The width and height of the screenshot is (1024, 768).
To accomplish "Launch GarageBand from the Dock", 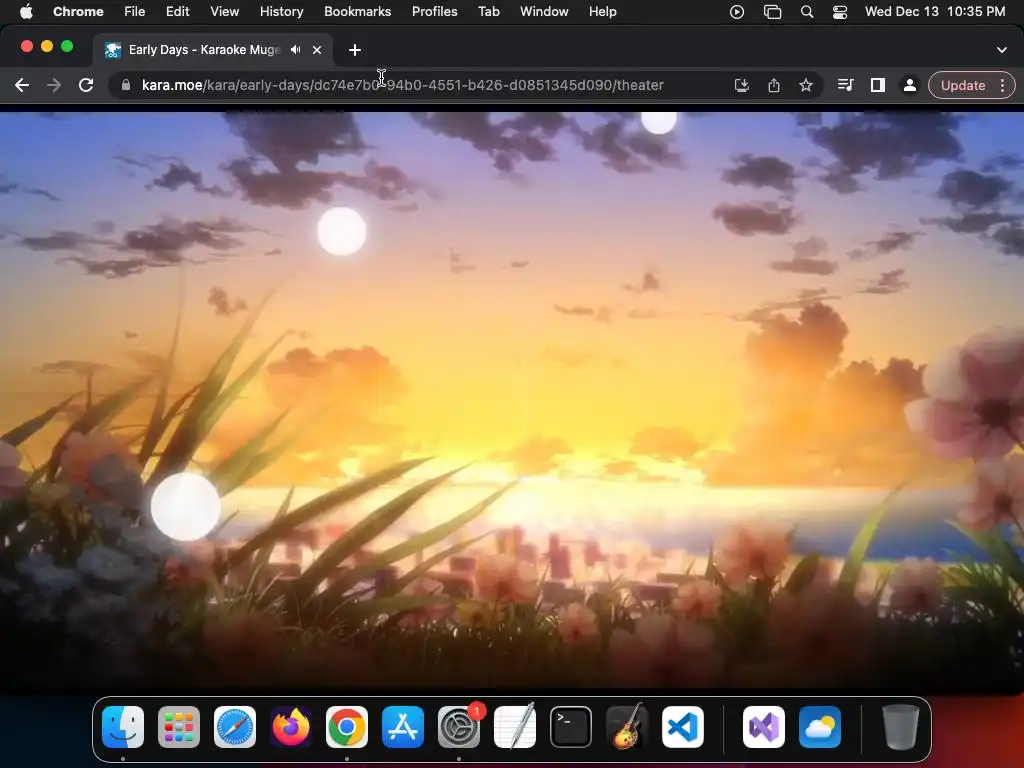I will [x=627, y=726].
